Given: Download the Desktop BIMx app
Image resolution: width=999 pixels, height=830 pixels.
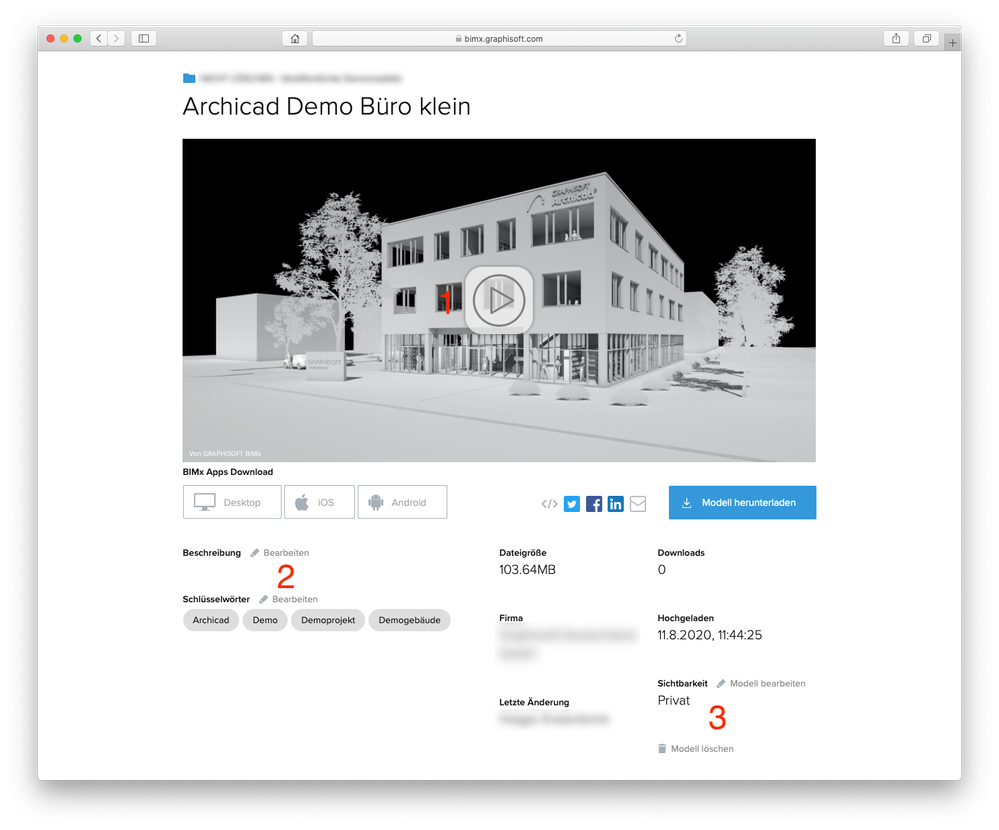Looking at the screenshot, I should 232,502.
